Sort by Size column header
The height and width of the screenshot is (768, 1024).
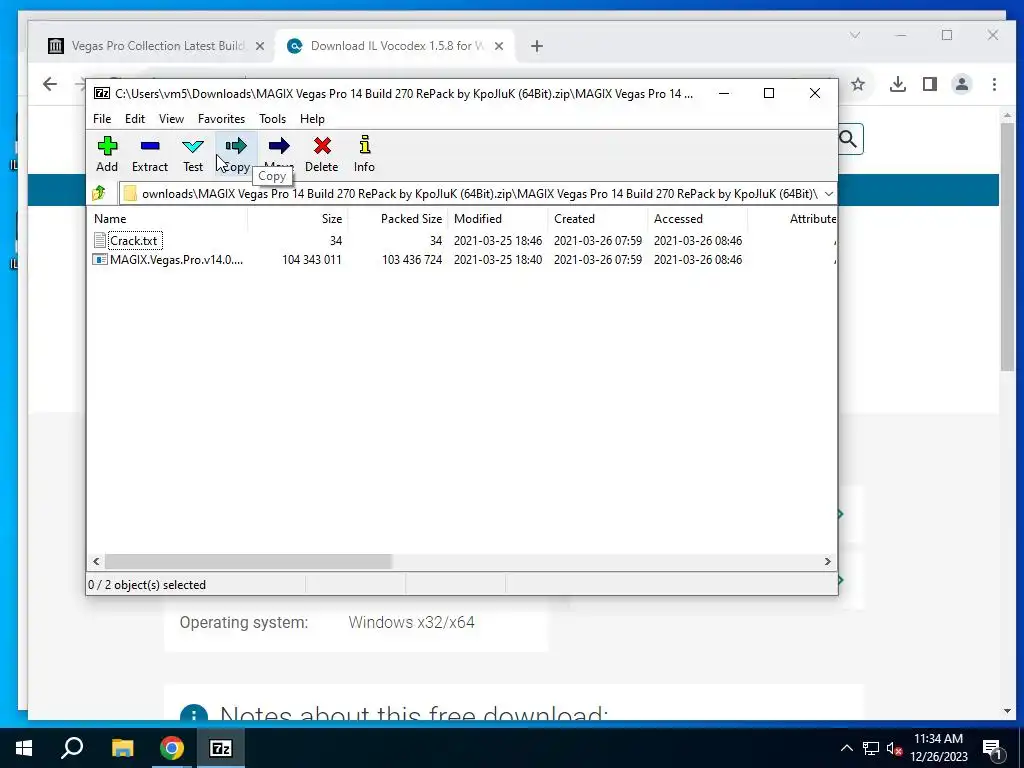(x=297, y=219)
